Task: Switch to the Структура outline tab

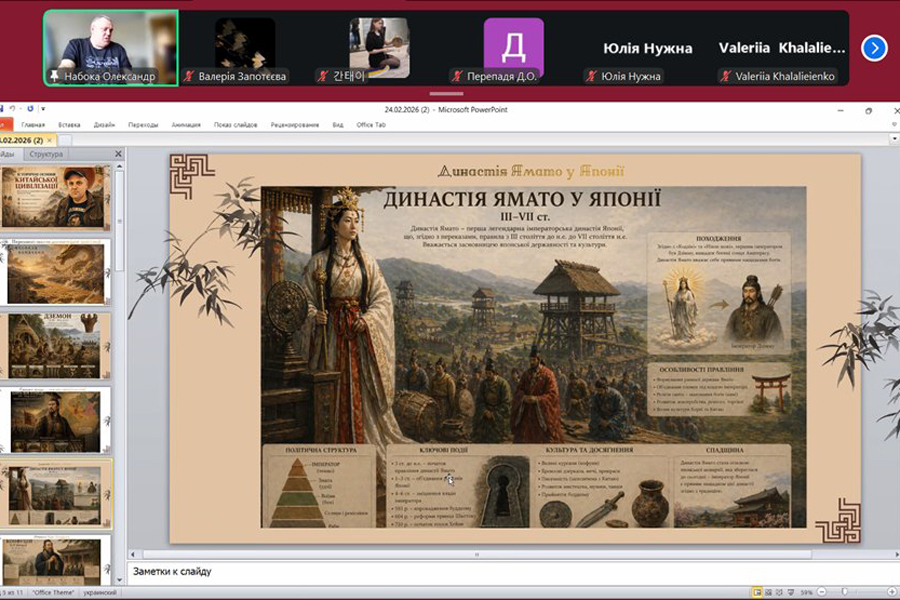Action: pyautogui.click(x=46, y=154)
